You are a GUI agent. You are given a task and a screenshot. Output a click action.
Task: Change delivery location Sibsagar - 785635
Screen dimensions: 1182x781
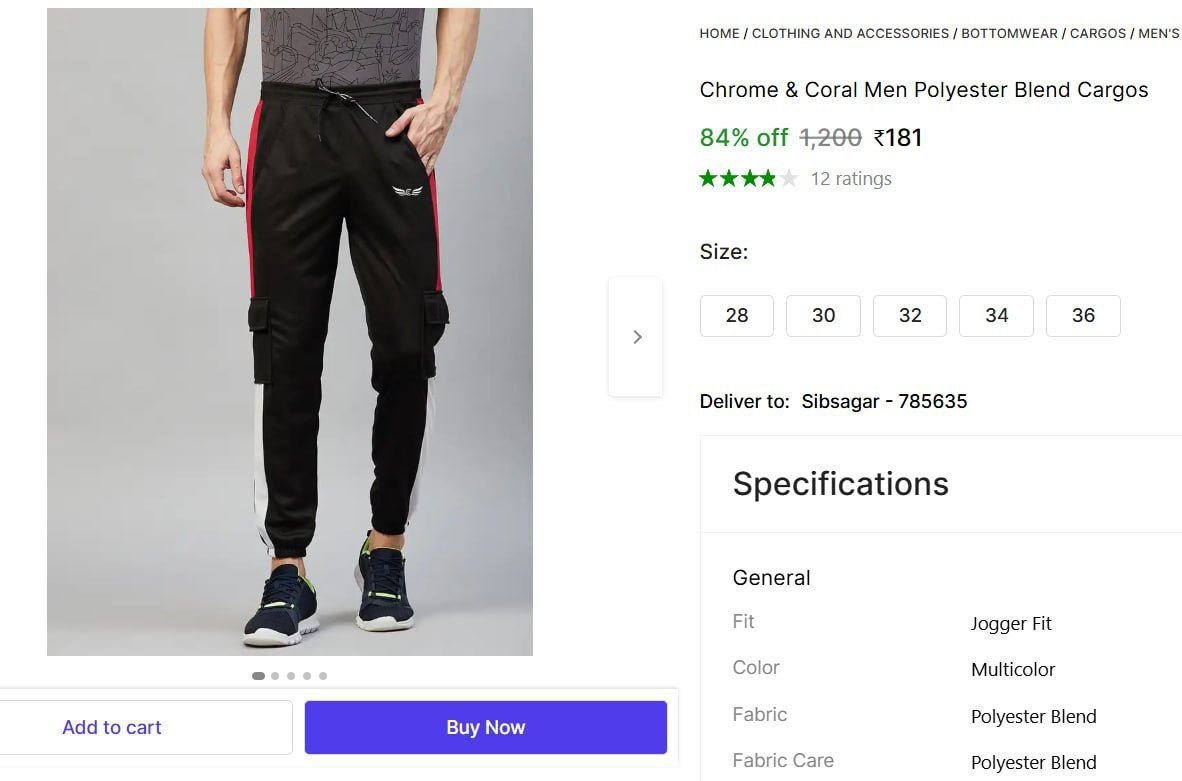[884, 402]
